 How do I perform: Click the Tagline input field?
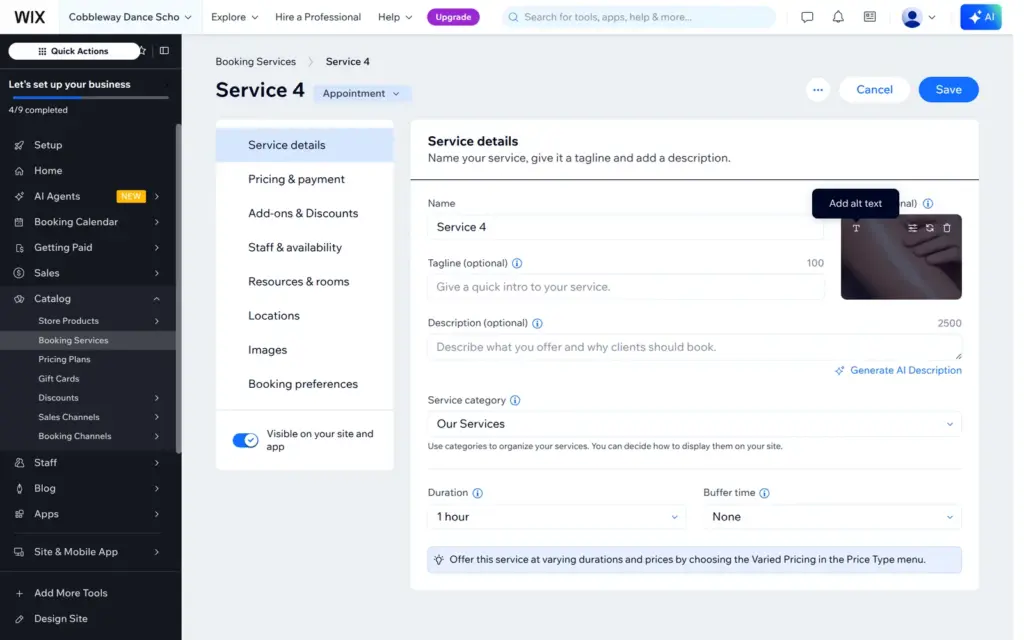coord(626,287)
